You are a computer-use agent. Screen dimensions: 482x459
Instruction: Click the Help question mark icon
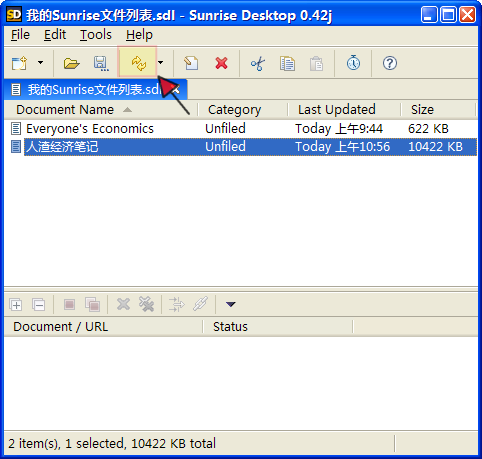click(x=390, y=63)
